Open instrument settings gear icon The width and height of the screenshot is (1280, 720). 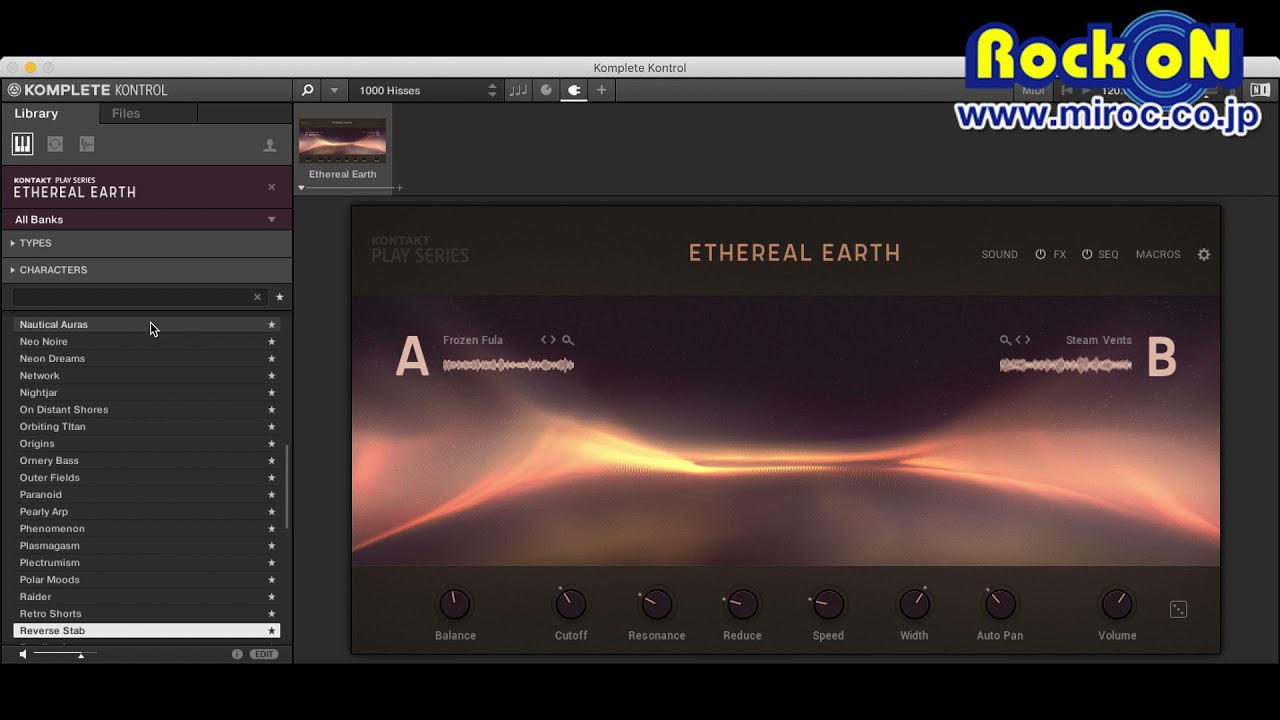click(1204, 254)
